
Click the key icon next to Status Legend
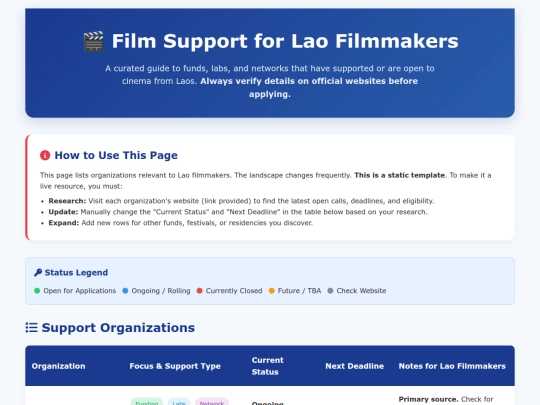(x=38, y=272)
